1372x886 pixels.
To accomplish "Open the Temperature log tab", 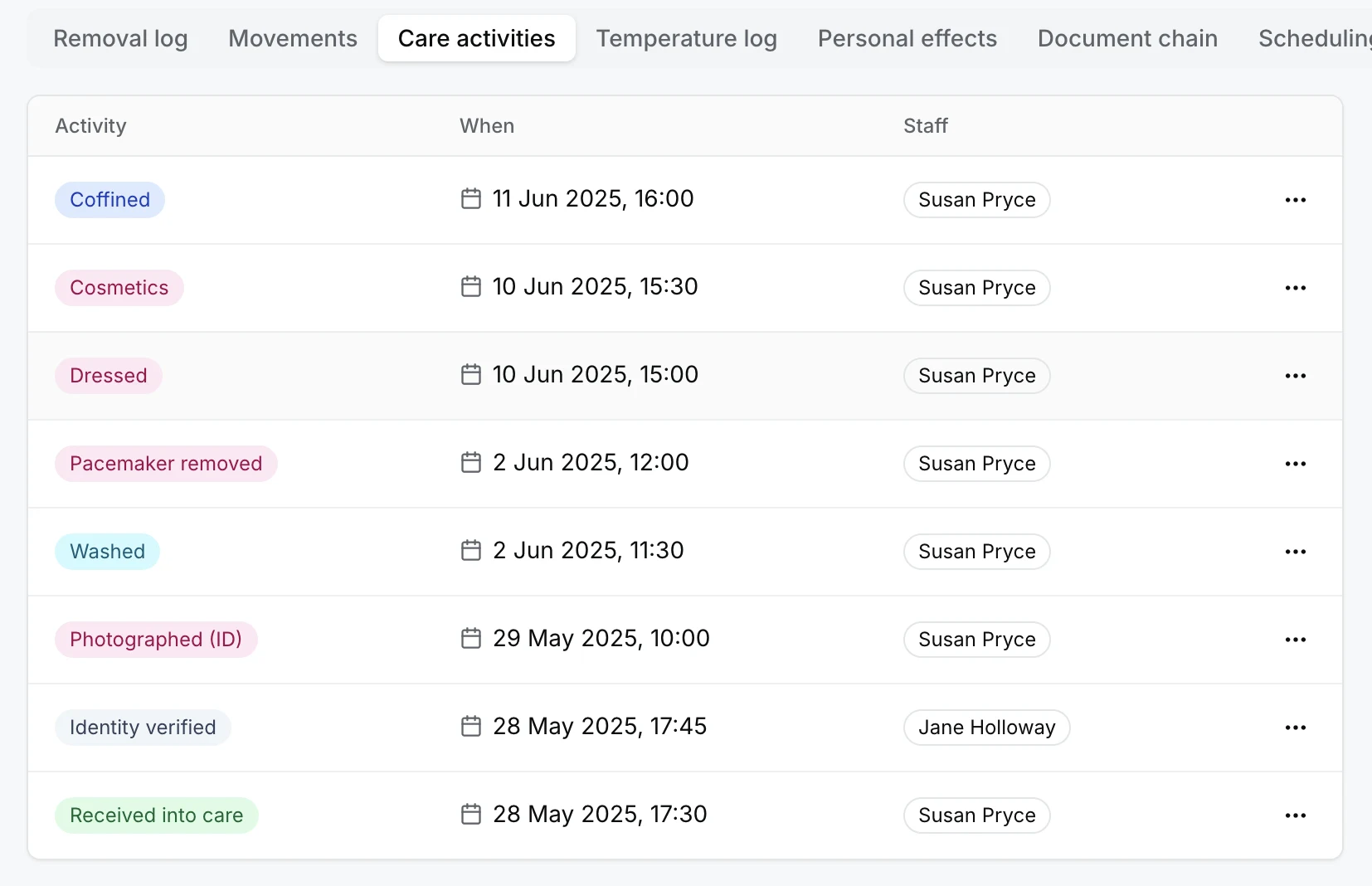I will 686,38.
